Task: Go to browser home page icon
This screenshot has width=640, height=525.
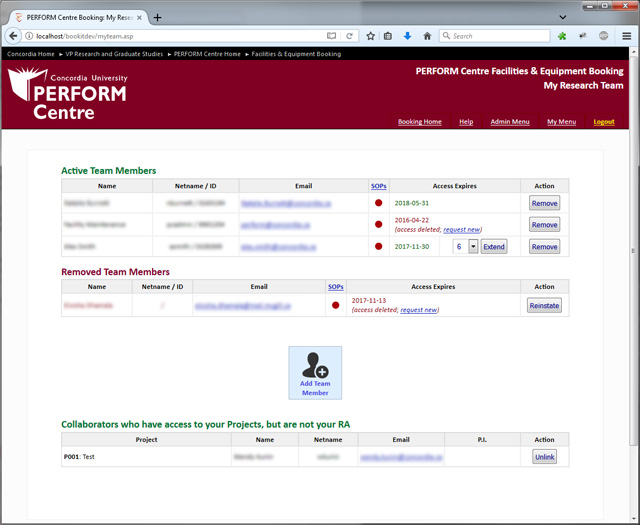Action: point(427,36)
